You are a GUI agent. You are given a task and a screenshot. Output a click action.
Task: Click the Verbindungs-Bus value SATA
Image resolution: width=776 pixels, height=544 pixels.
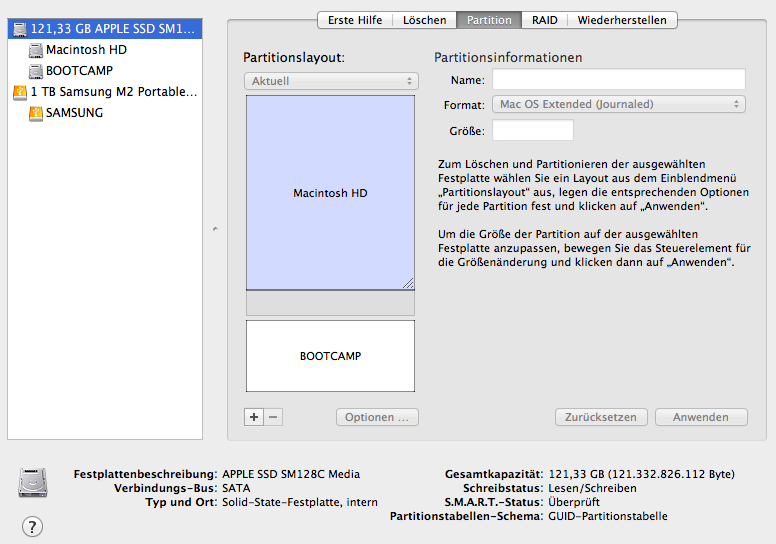236,488
